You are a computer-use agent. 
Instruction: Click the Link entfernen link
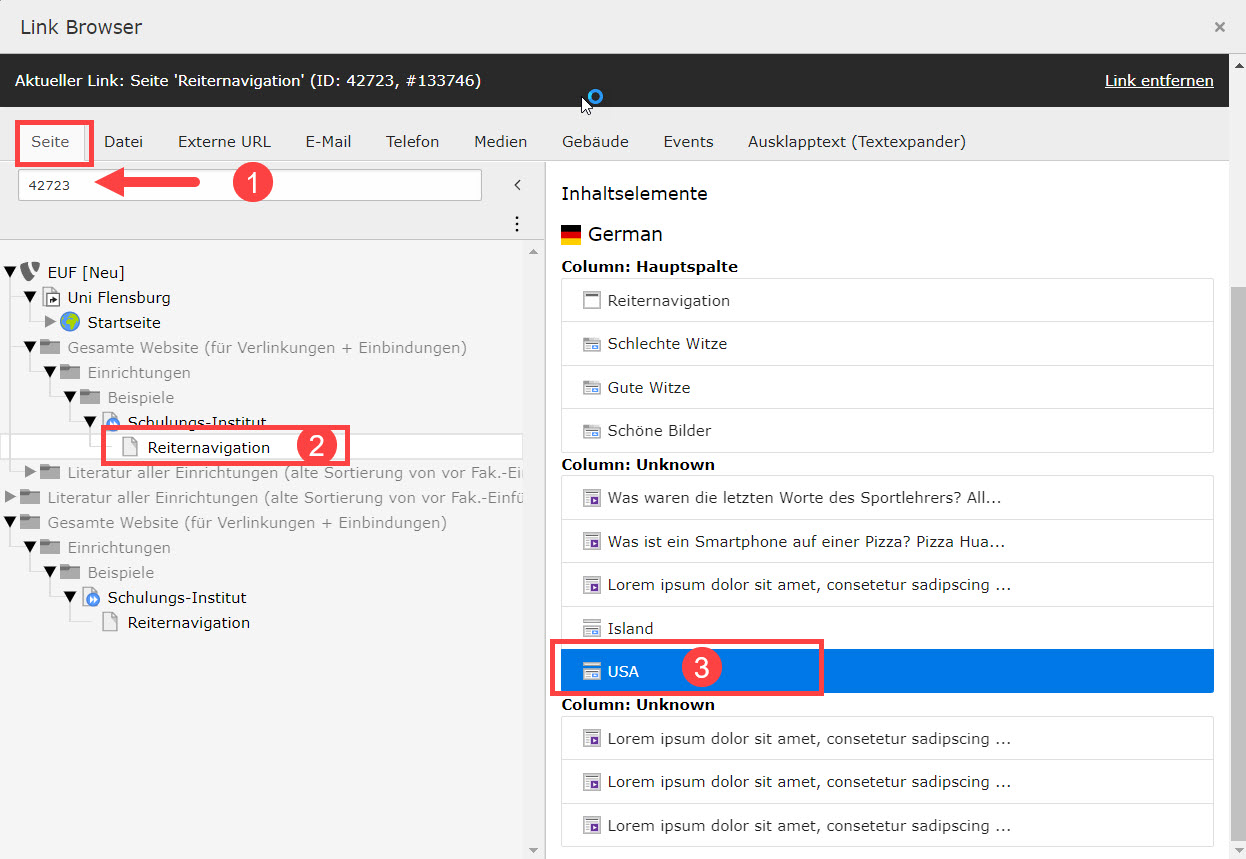(x=1158, y=81)
